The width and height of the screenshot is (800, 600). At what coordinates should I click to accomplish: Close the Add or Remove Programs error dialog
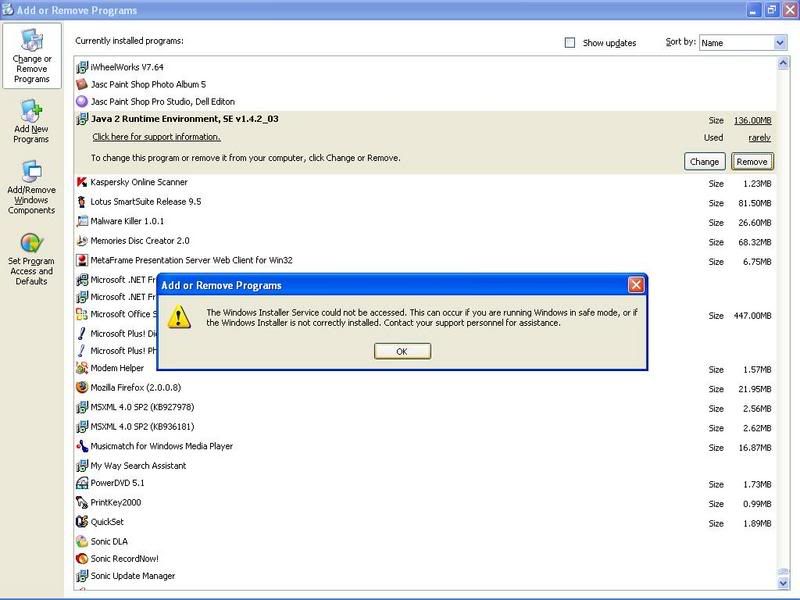click(x=636, y=285)
